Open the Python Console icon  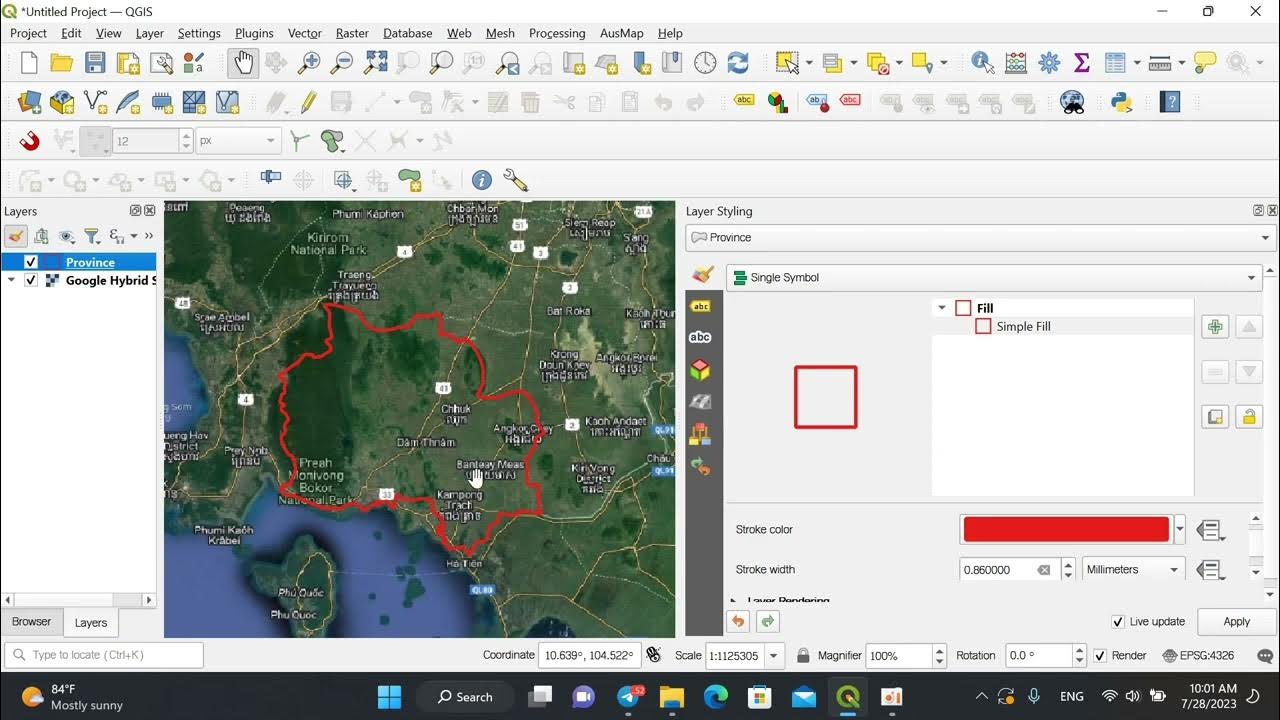1121,102
